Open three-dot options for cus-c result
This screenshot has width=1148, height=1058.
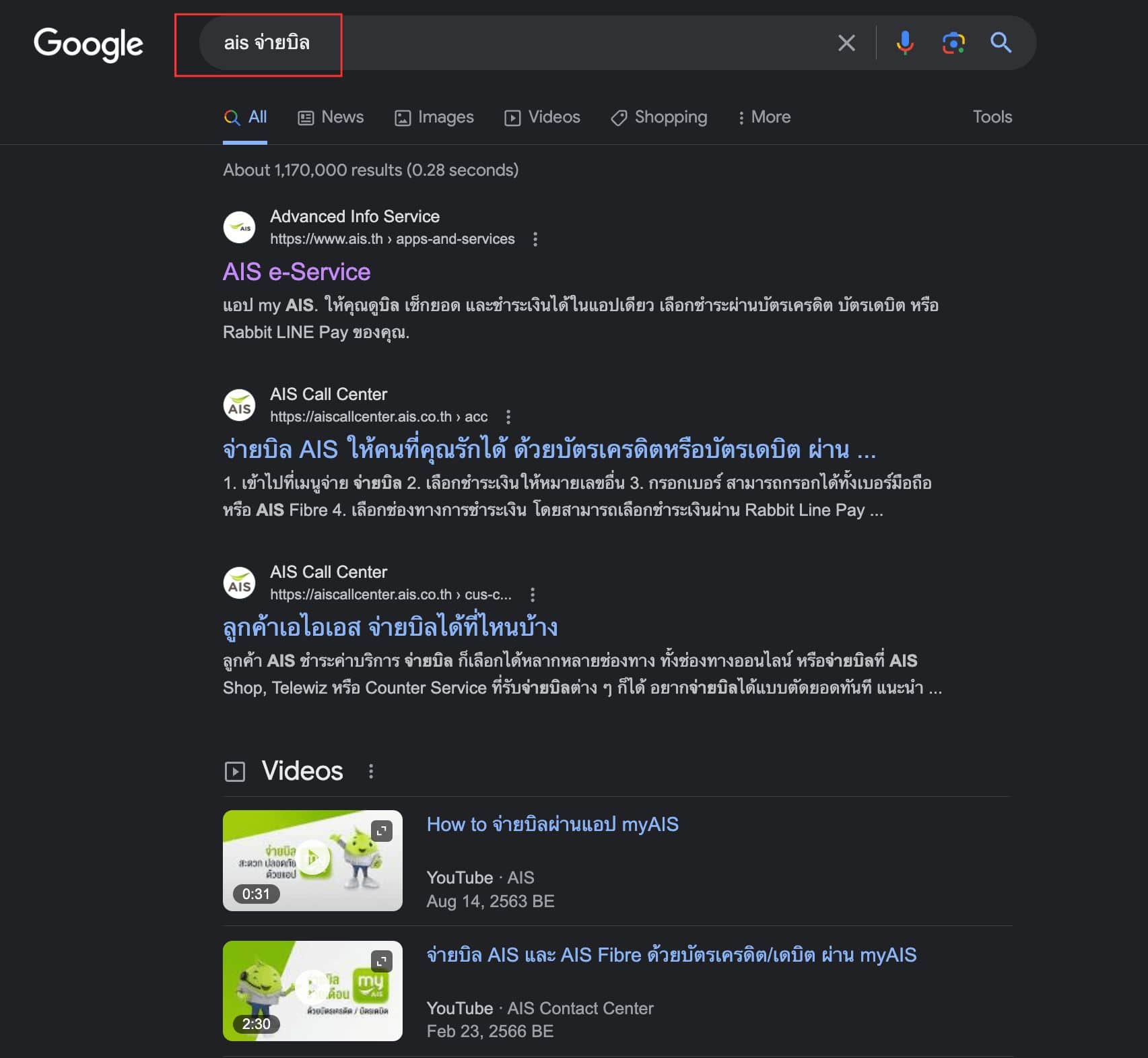[533, 595]
